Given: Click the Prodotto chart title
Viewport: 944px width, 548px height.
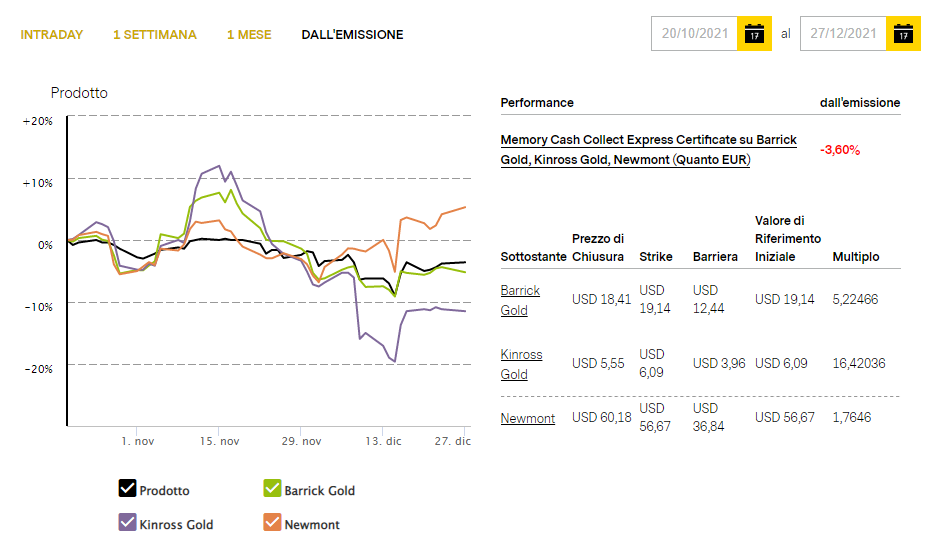Looking at the screenshot, I should (x=79, y=93).
